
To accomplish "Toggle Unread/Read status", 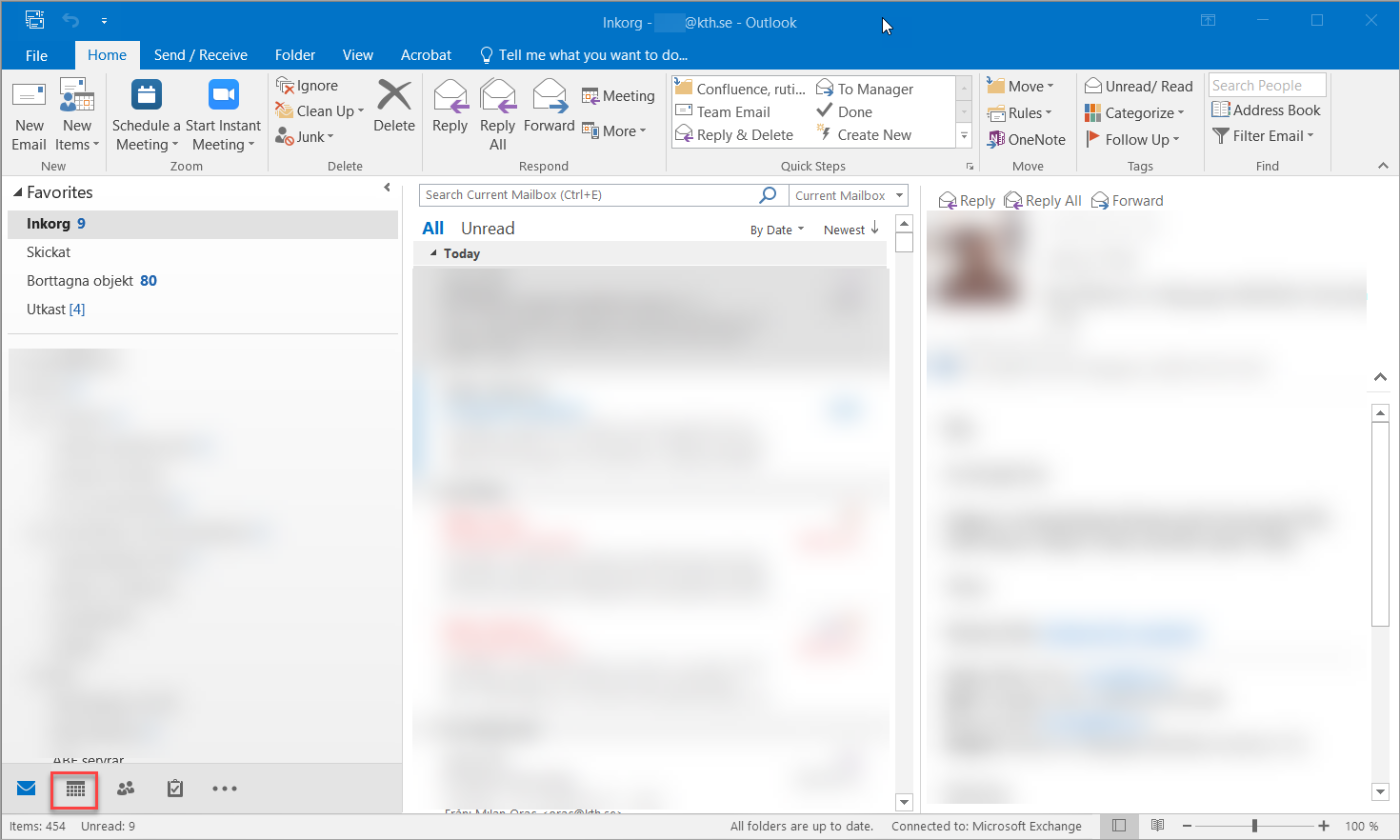I will (x=1138, y=87).
